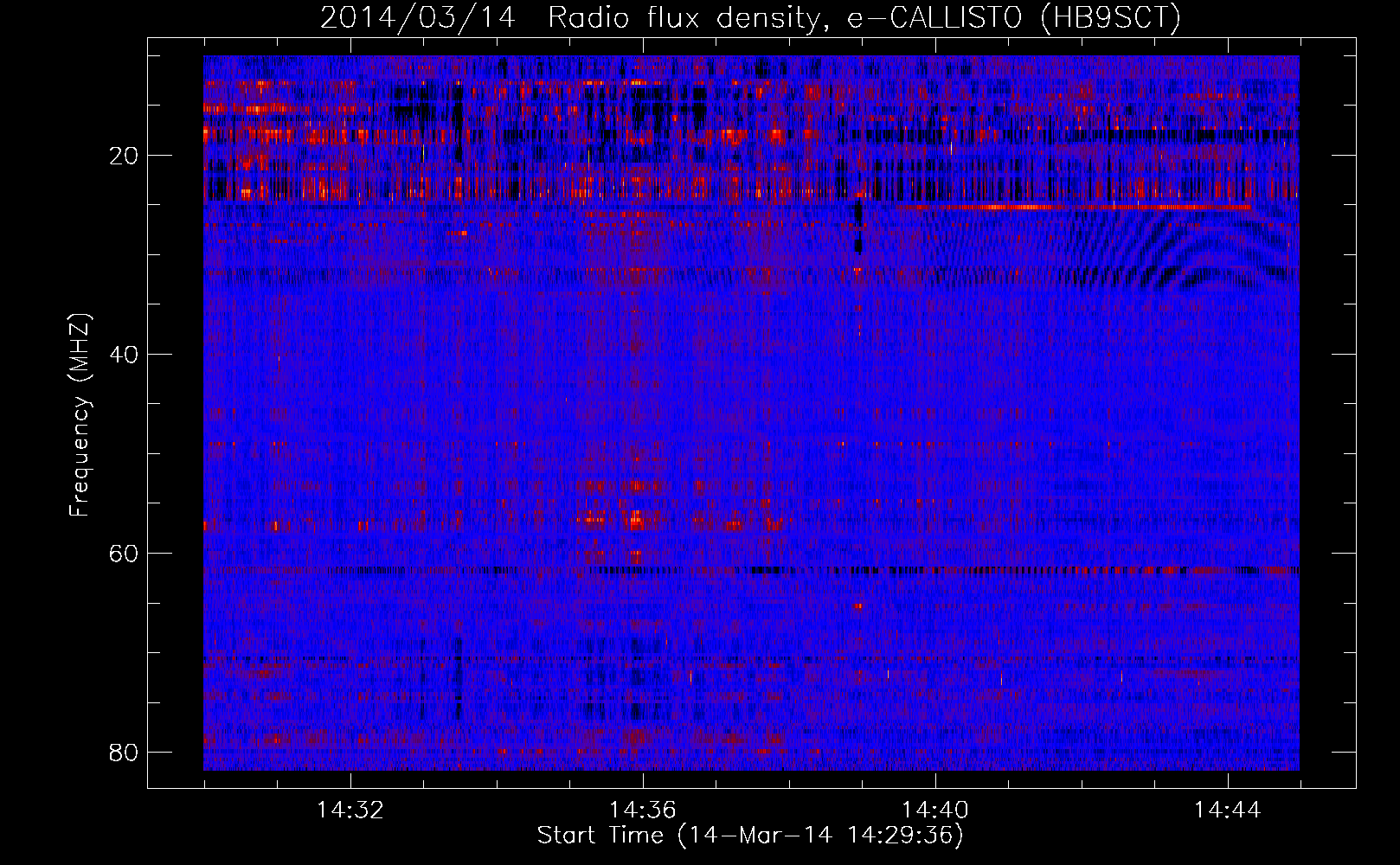Click the "14:32" time tick label
Screen dimensions: 1400x865
coord(350,811)
